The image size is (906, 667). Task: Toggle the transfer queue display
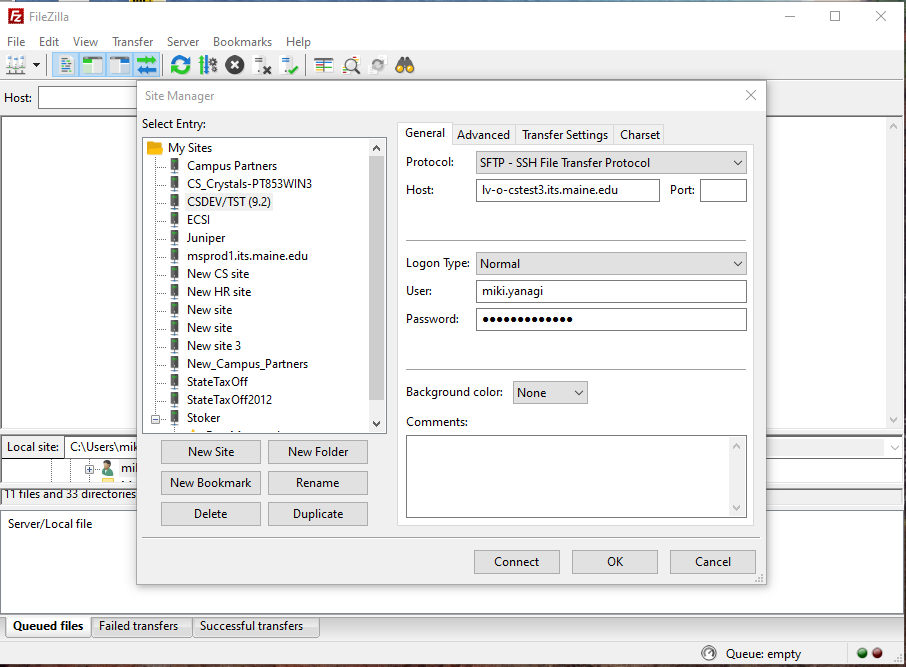(x=147, y=65)
